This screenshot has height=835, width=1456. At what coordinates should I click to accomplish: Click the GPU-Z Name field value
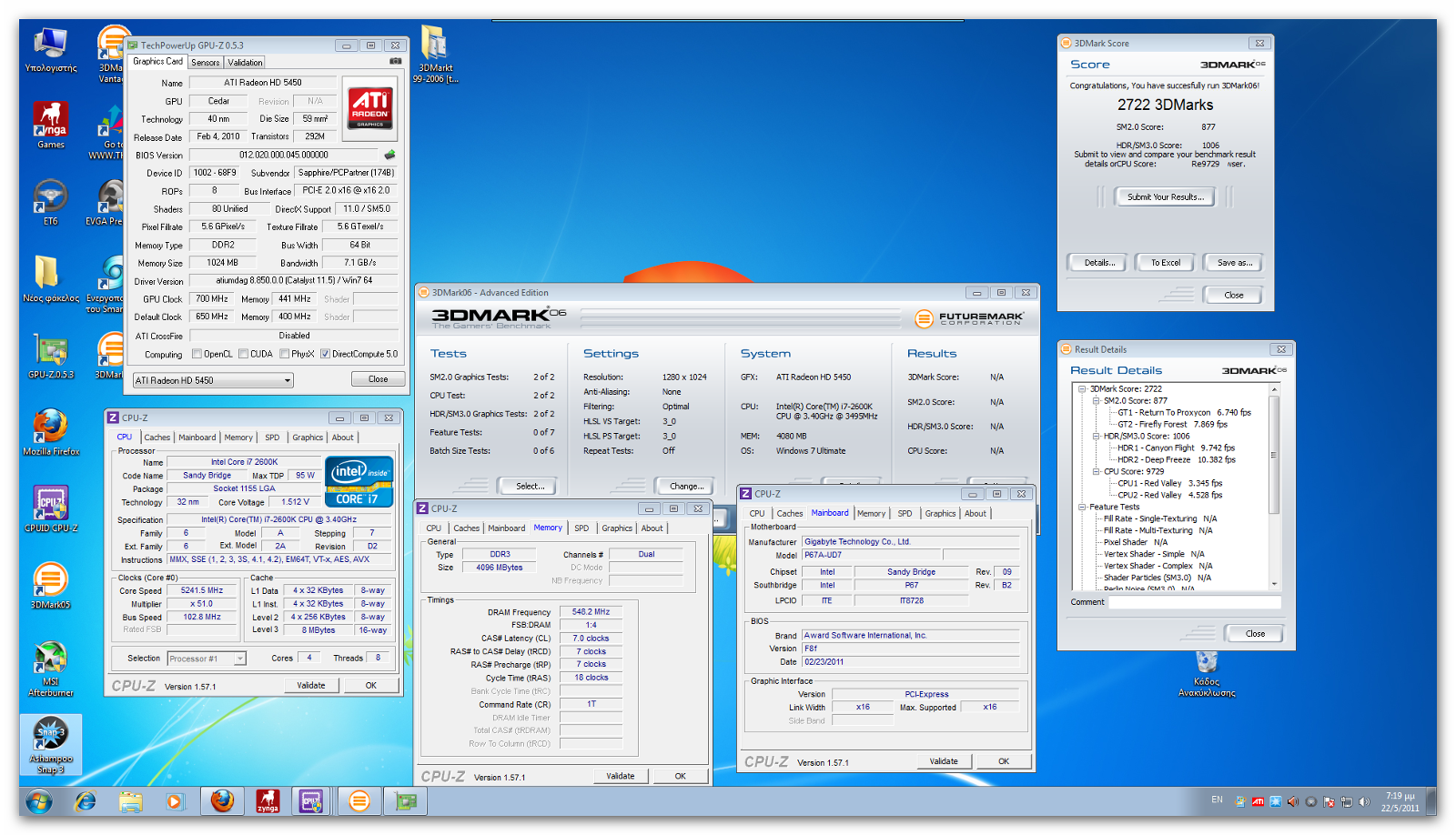tap(263, 83)
